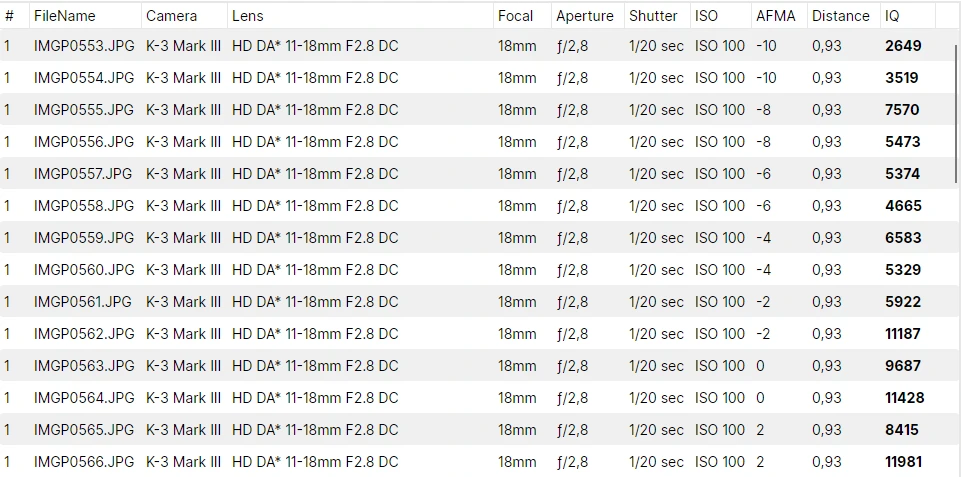Screen dimensions: 961x477
Task: Click the # column header
Action: click(x=9, y=16)
